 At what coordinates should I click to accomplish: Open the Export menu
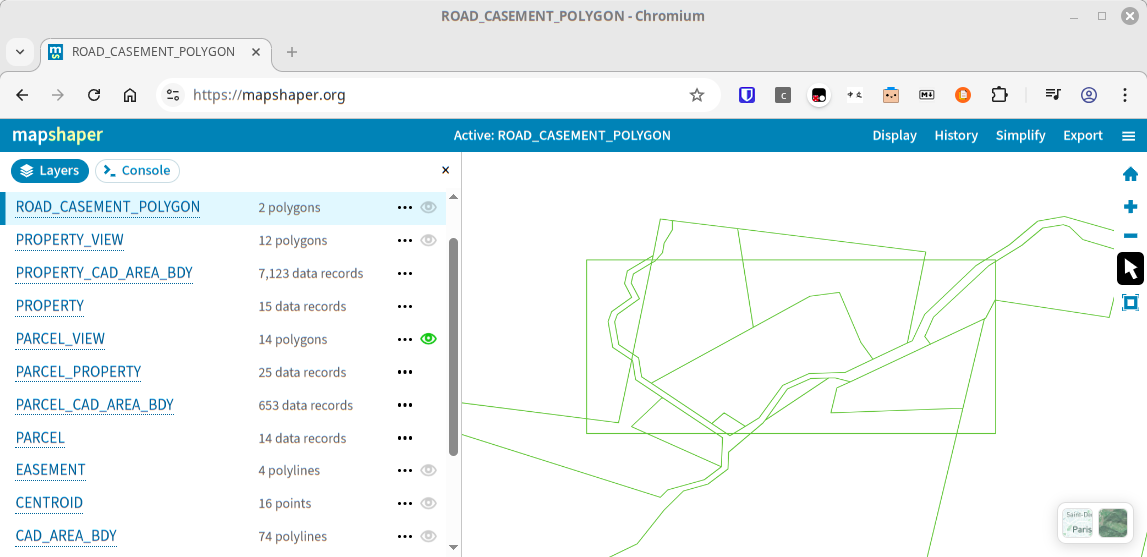1083,135
